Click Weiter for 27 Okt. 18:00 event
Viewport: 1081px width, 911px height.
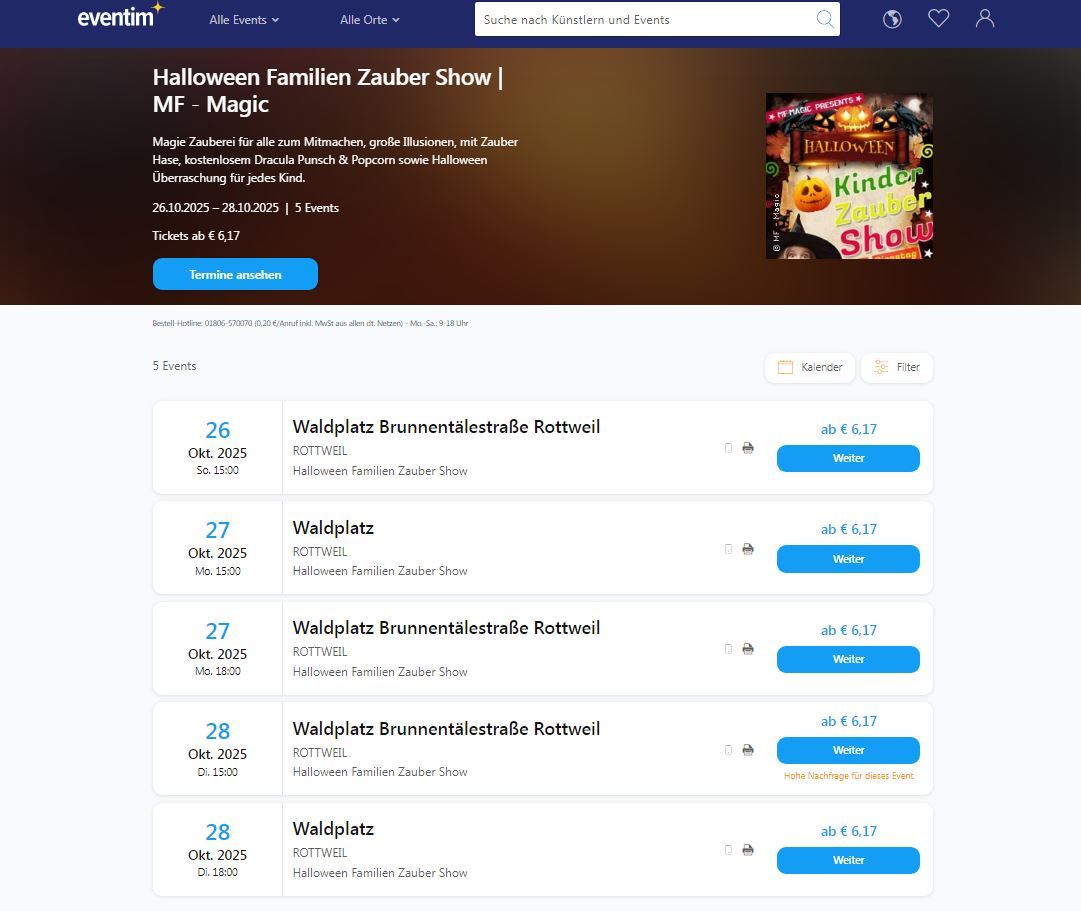coord(848,659)
